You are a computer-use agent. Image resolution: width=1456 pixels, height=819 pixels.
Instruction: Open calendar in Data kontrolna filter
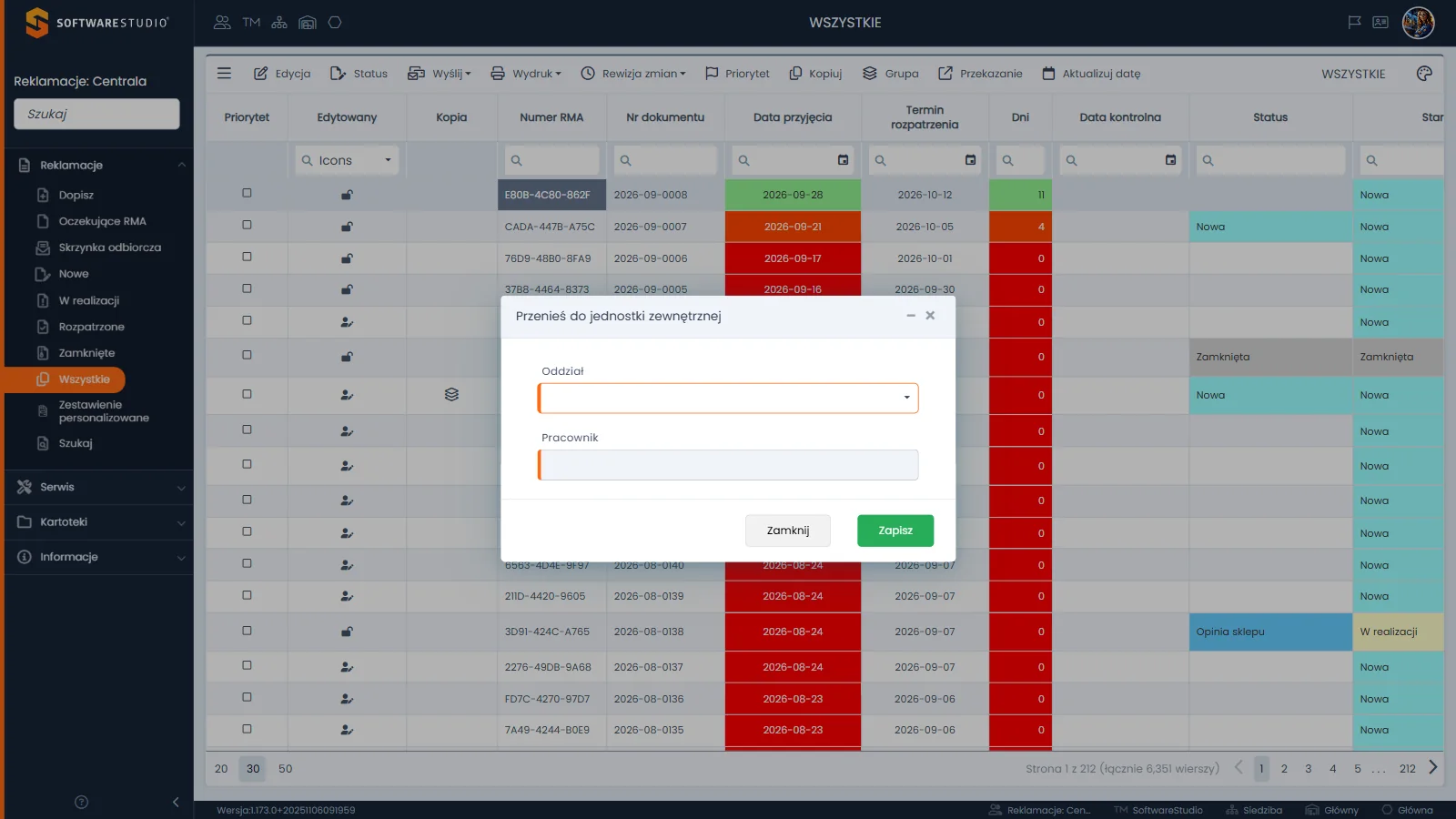pyautogui.click(x=1170, y=160)
